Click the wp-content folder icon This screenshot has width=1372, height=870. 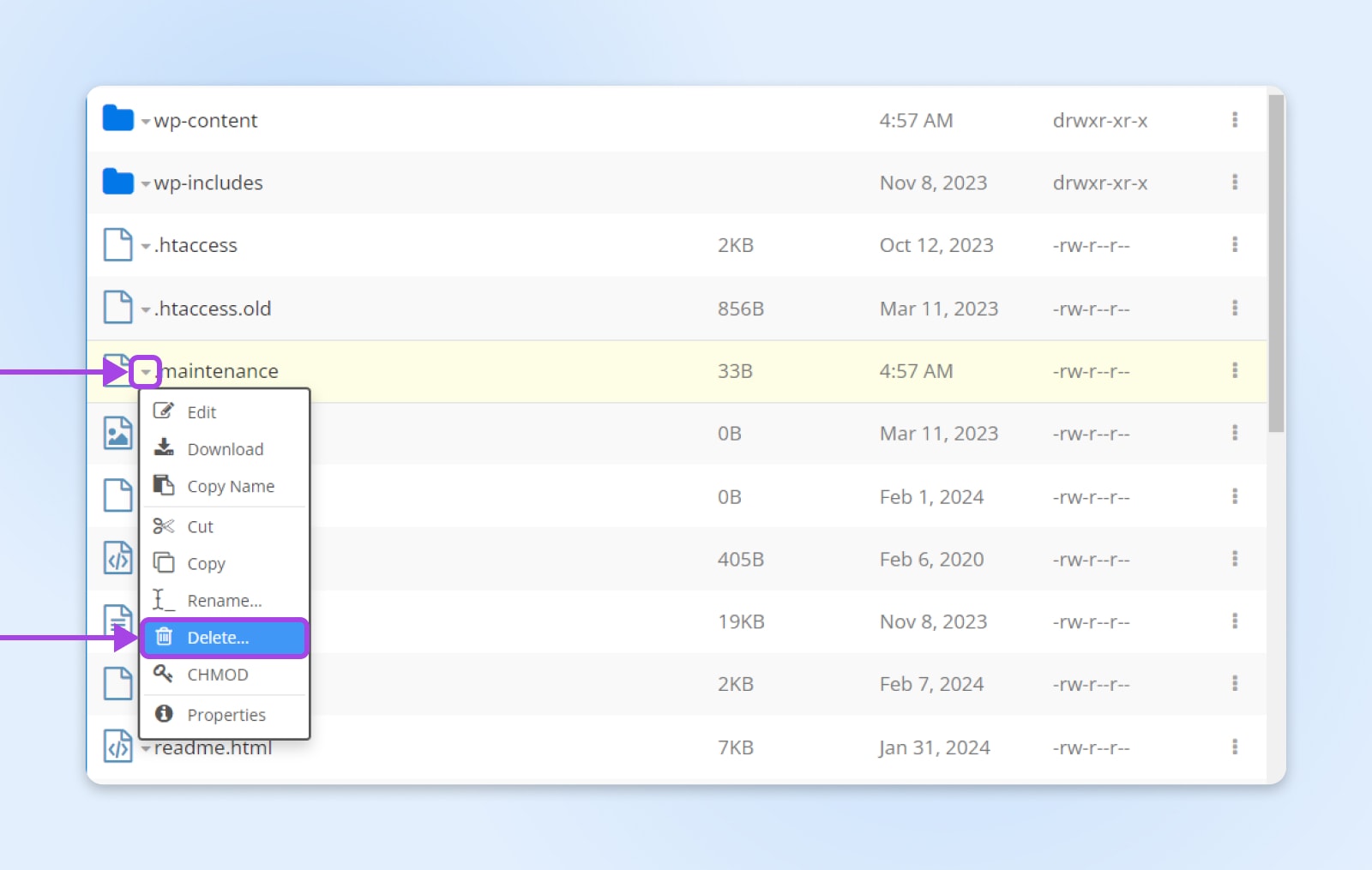pyautogui.click(x=117, y=119)
